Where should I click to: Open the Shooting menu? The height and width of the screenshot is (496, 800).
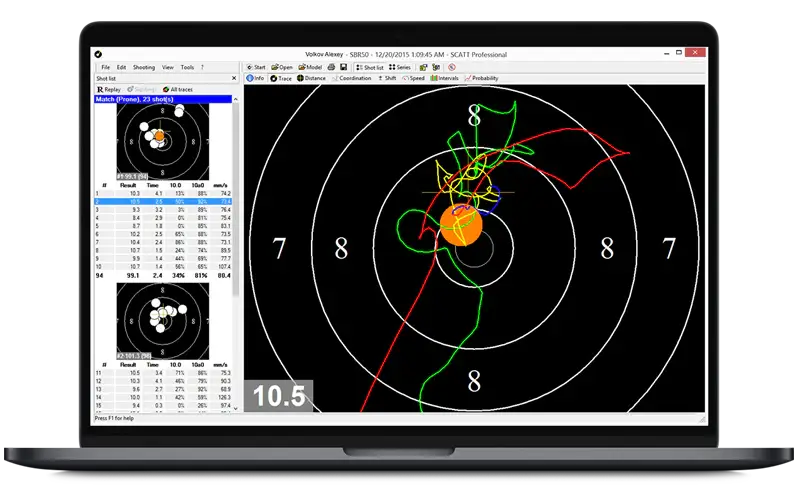tap(144, 67)
